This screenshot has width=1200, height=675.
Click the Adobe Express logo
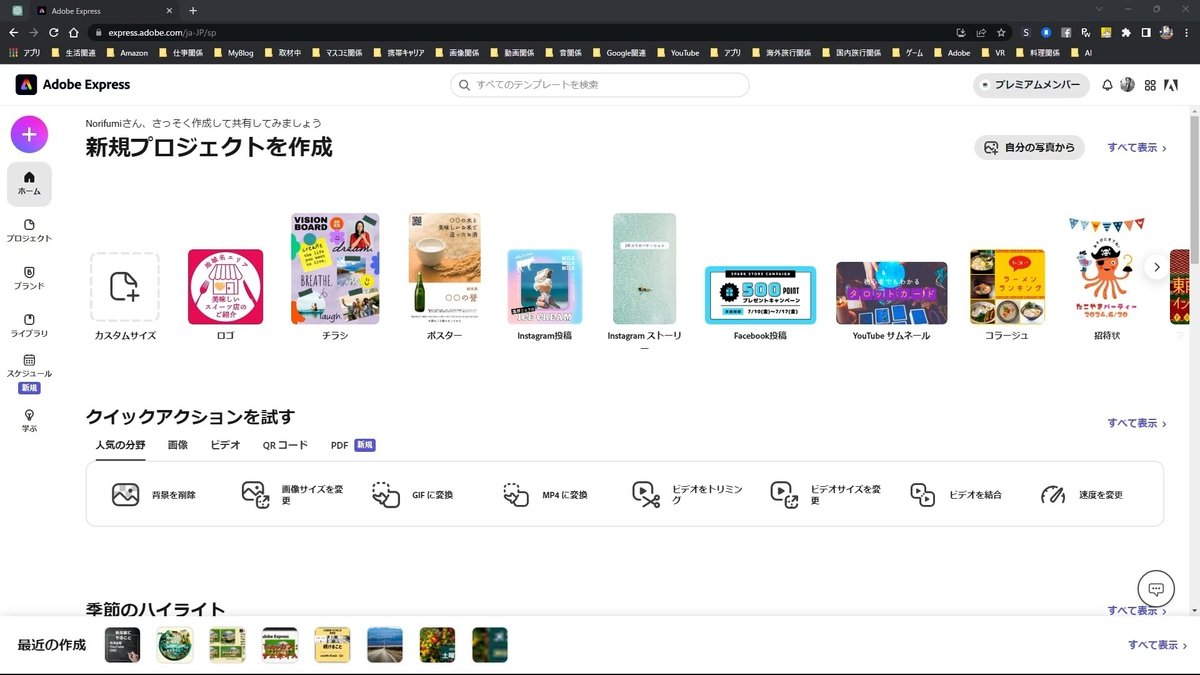[x=73, y=85]
